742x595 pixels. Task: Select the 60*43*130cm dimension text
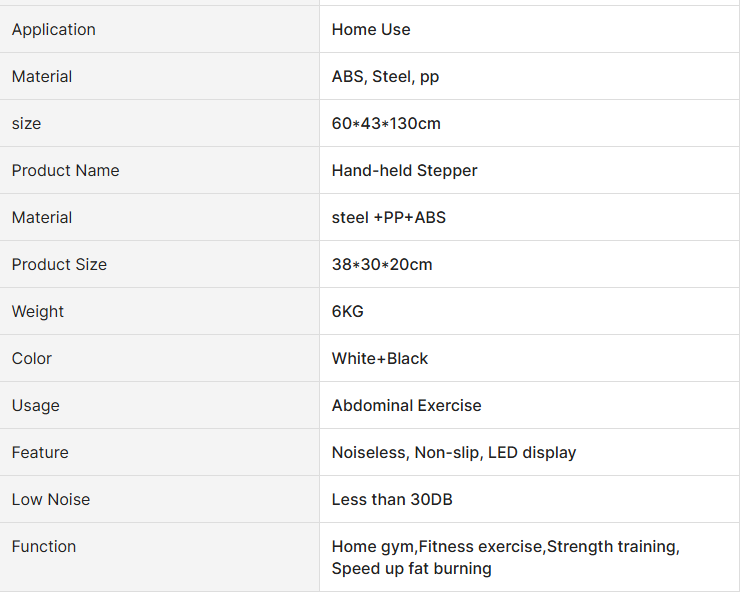[x=386, y=124]
